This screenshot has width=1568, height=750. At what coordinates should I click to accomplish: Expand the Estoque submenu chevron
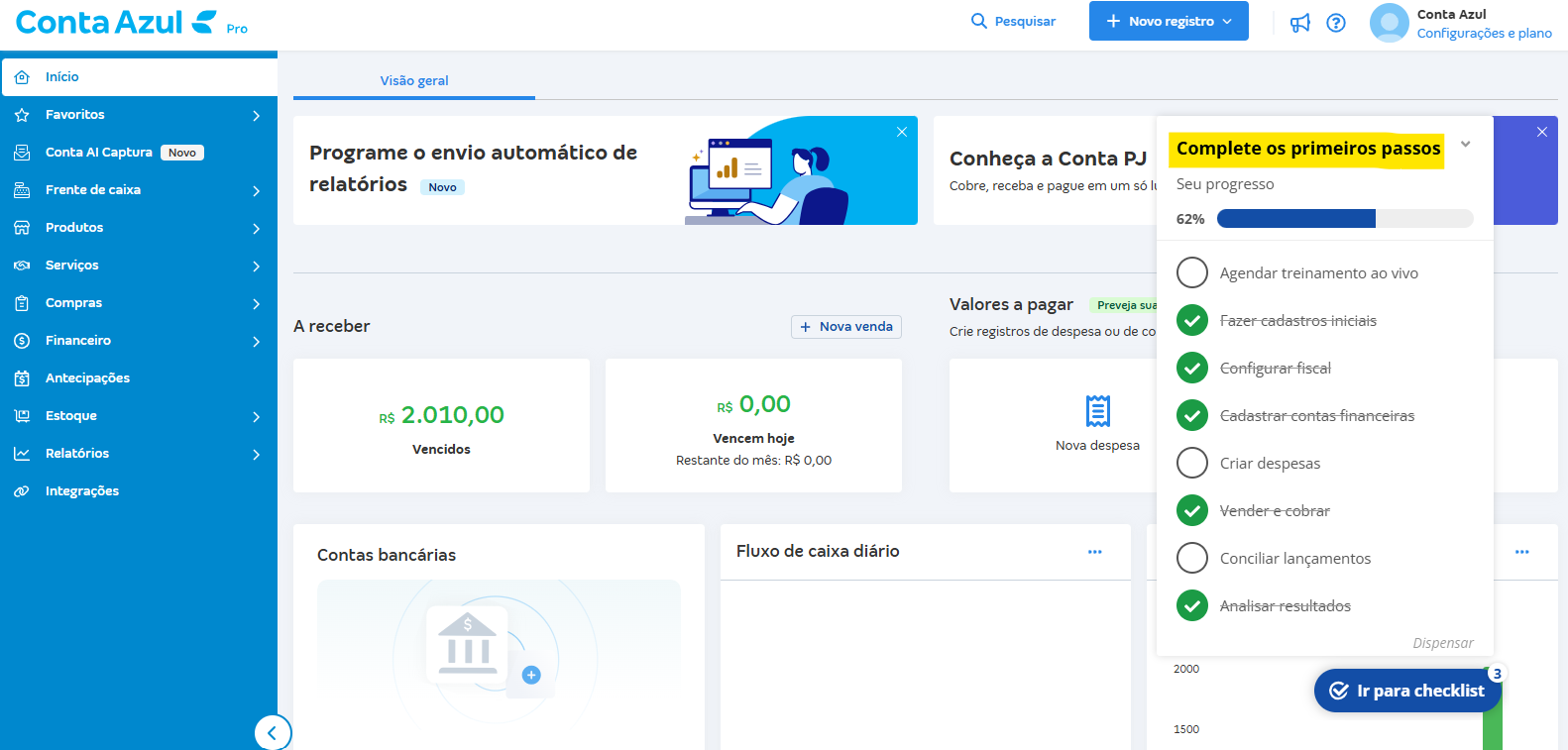click(257, 417)
